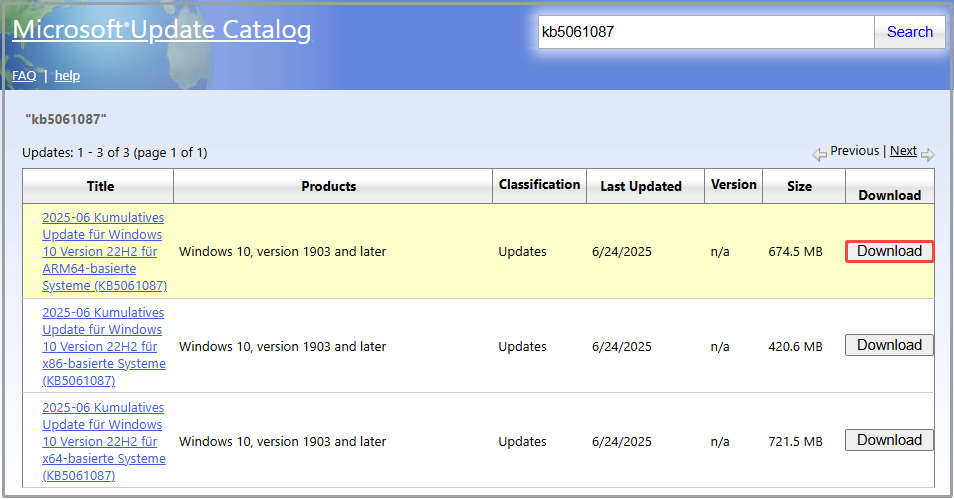Screen dimensions: 954x499
Task: Click the search field containing kb5061087
Action: coord(706,32)
